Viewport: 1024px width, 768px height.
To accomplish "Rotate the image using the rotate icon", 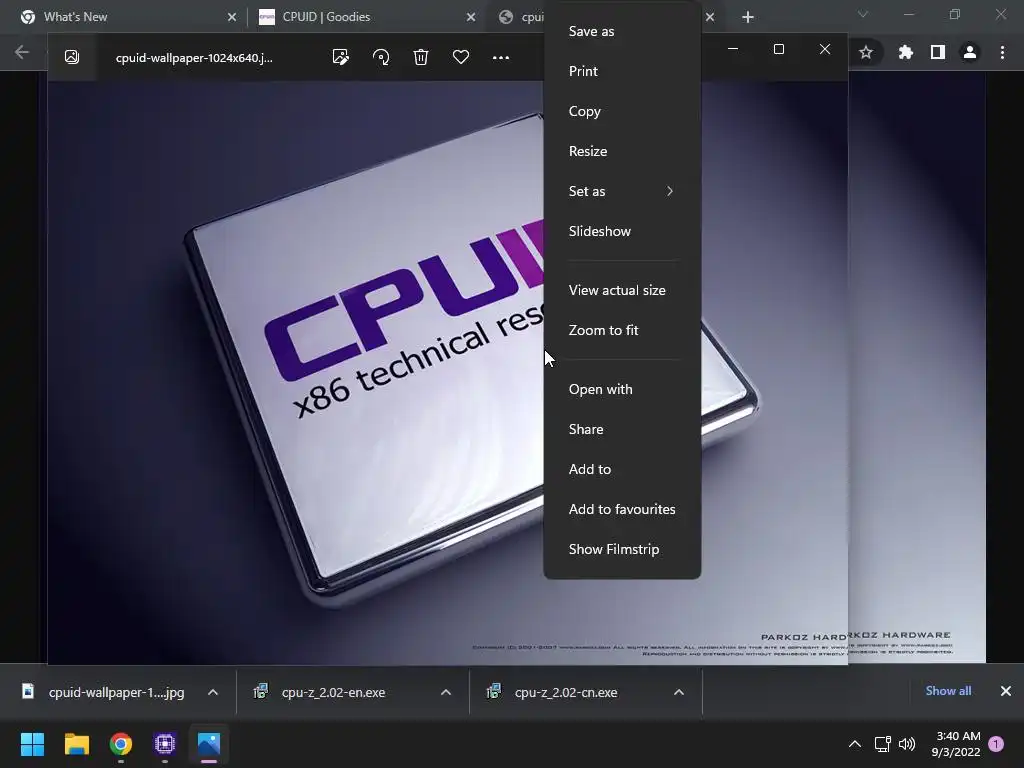I will pyautogui.click(x=381, y=57).
